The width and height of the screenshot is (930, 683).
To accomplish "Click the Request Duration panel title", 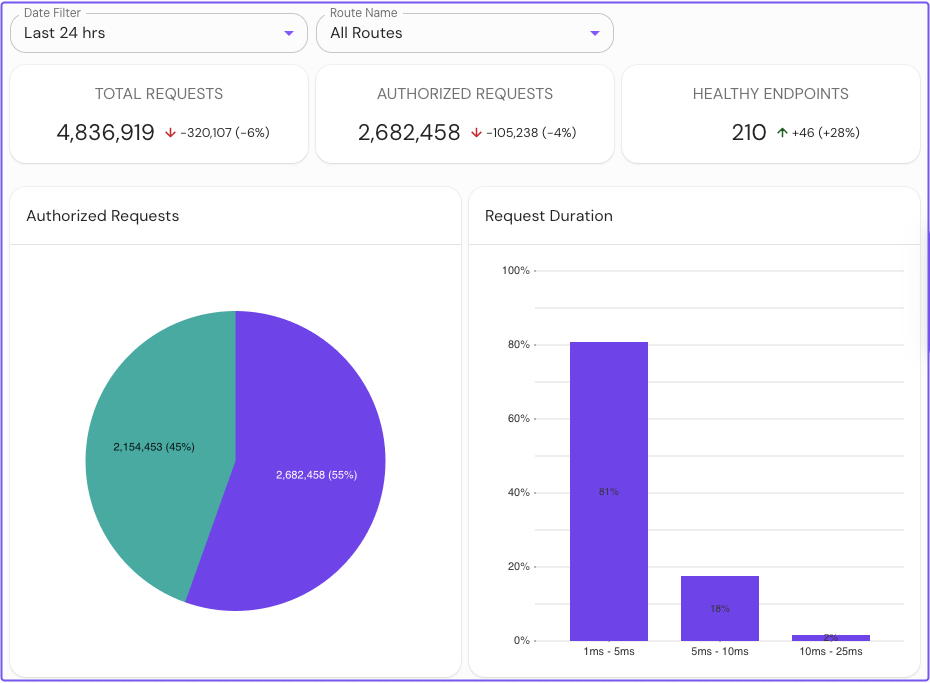I will [x=549, y=215].
